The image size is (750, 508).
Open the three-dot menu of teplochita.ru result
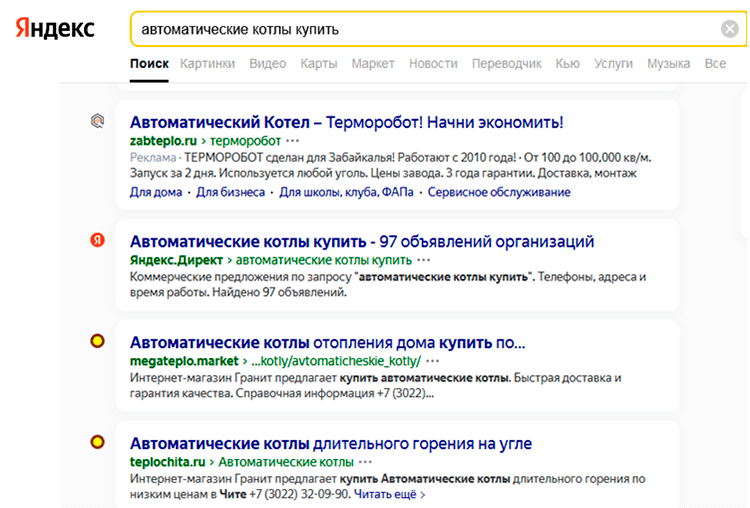[365, 462]
